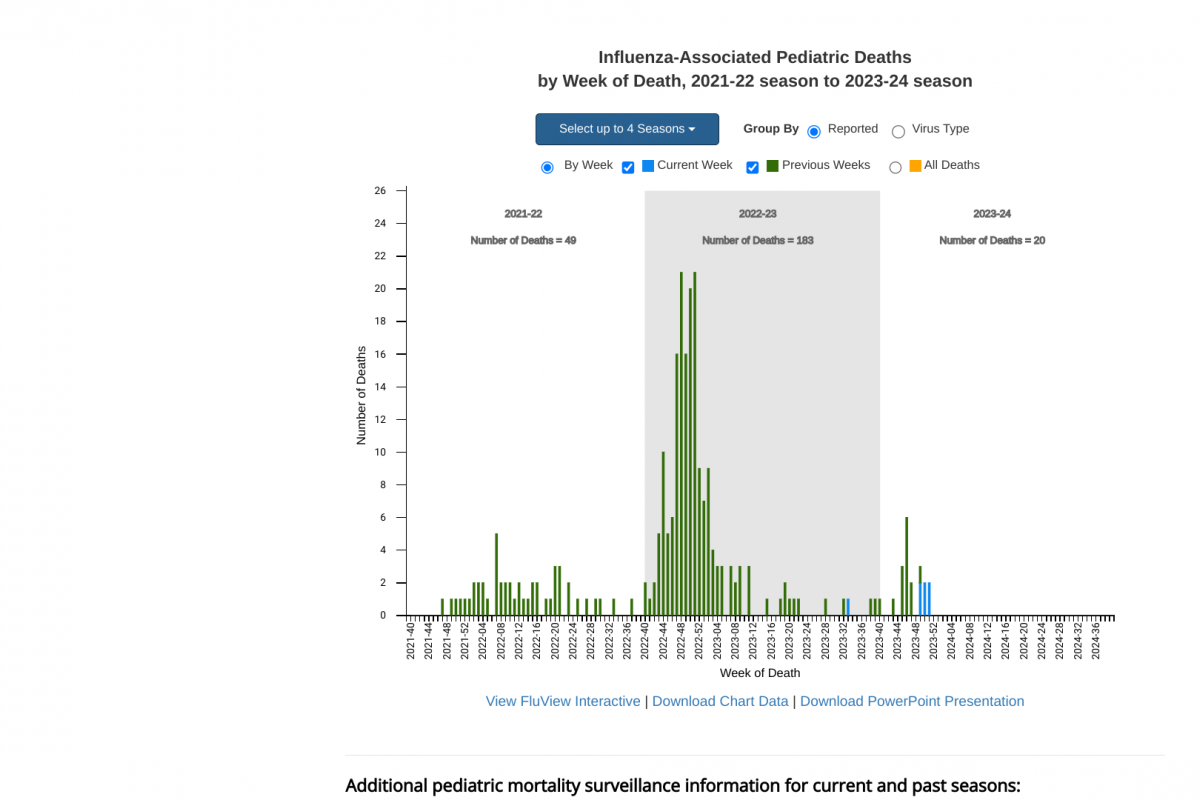Click the Week of Death axis title
The height and width of the screenshot is (800, 1200).
759,673
